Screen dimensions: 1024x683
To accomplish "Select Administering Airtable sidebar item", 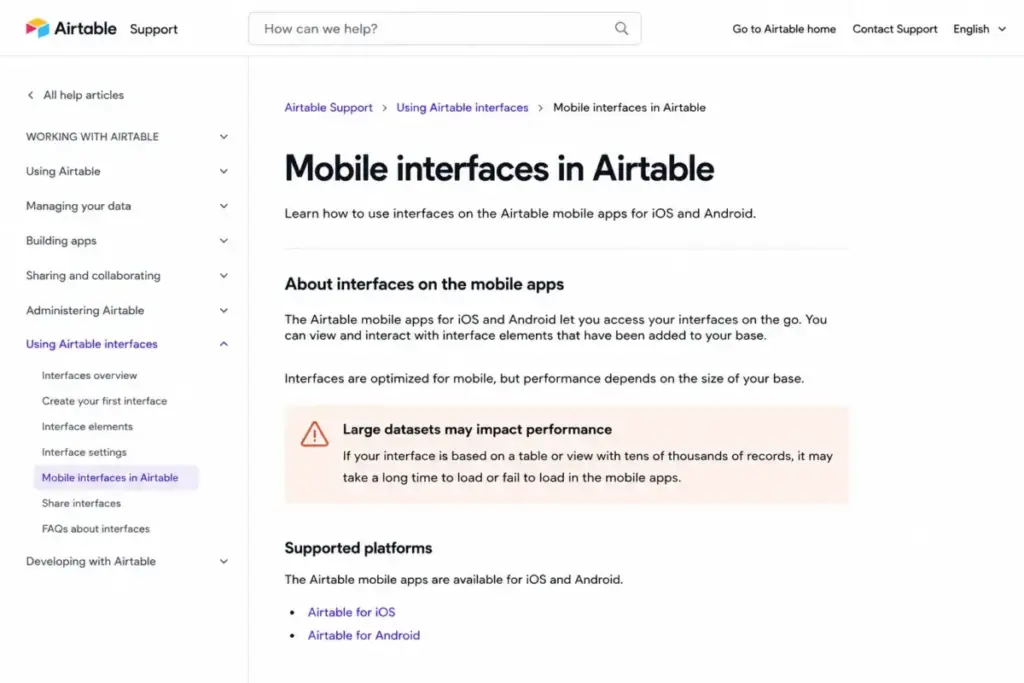I will pos(85,310).
